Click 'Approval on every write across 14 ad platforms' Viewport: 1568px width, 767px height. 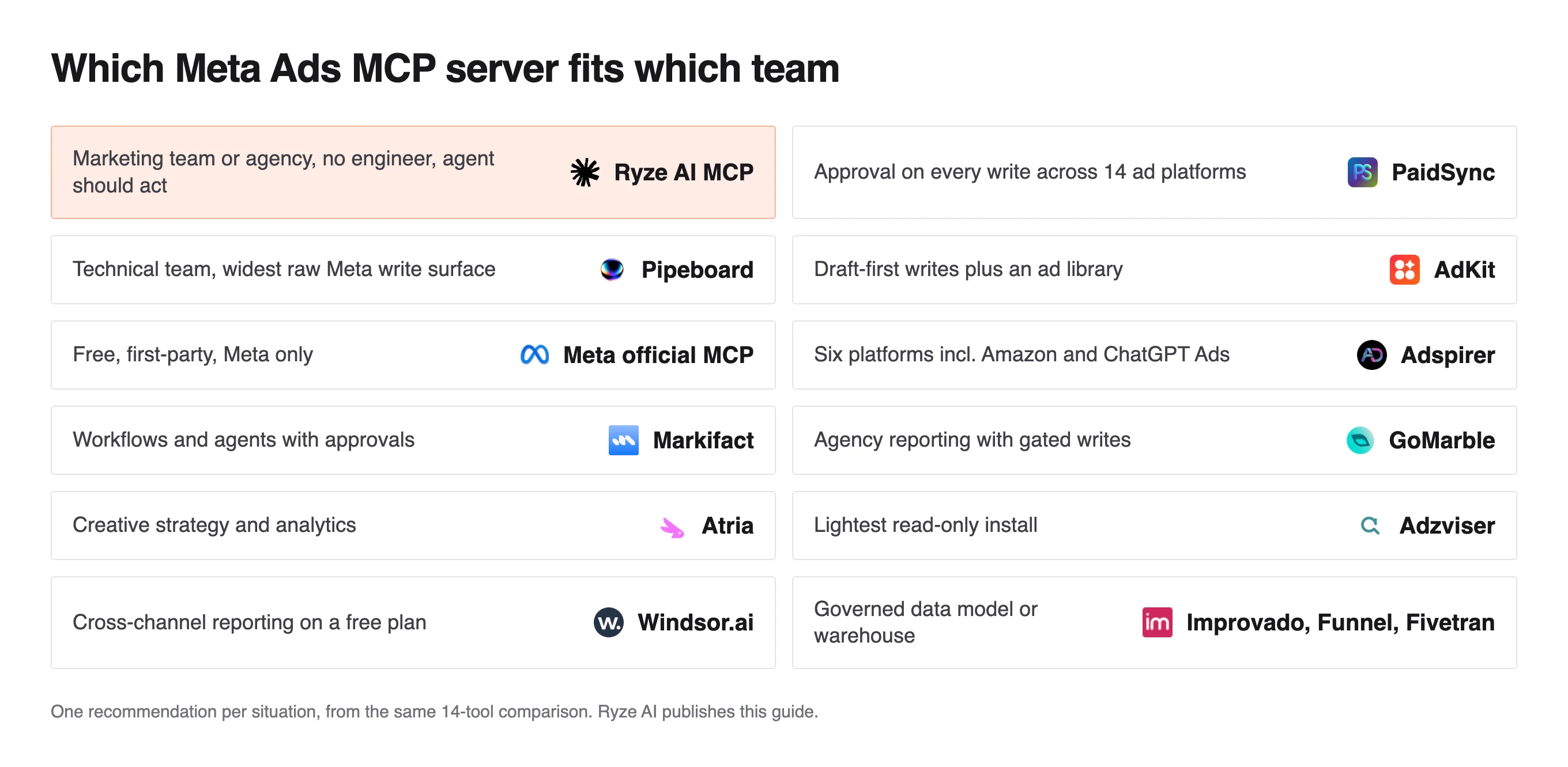(1030, 172)
